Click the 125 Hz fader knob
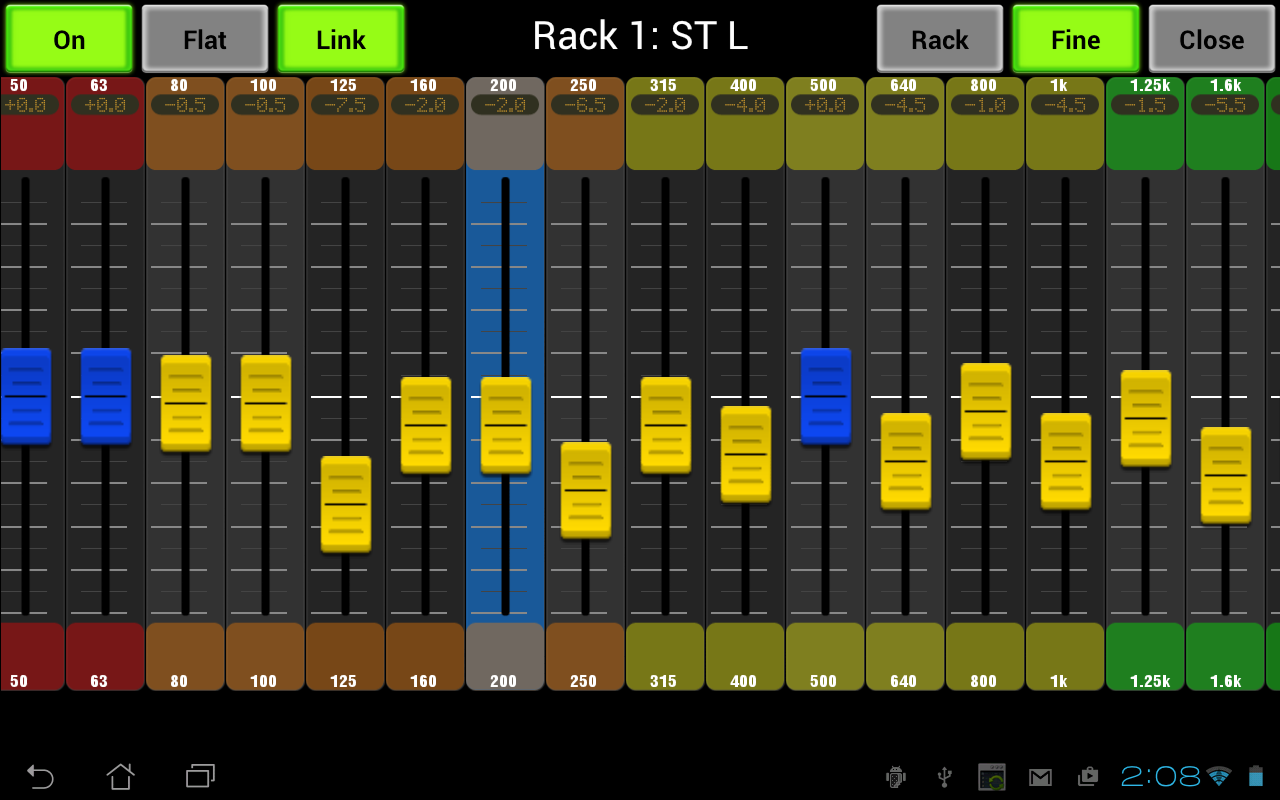Viewport: 1280px width, 800px height. pyautogui.click(x=346, y=504)
